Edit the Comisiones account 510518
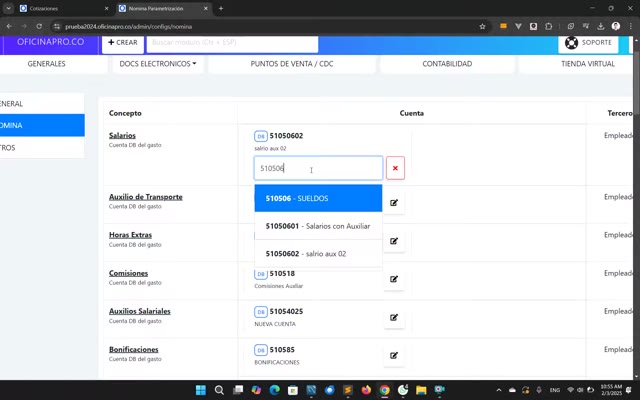This screenshot has height=400, width=640. [394, 279]
